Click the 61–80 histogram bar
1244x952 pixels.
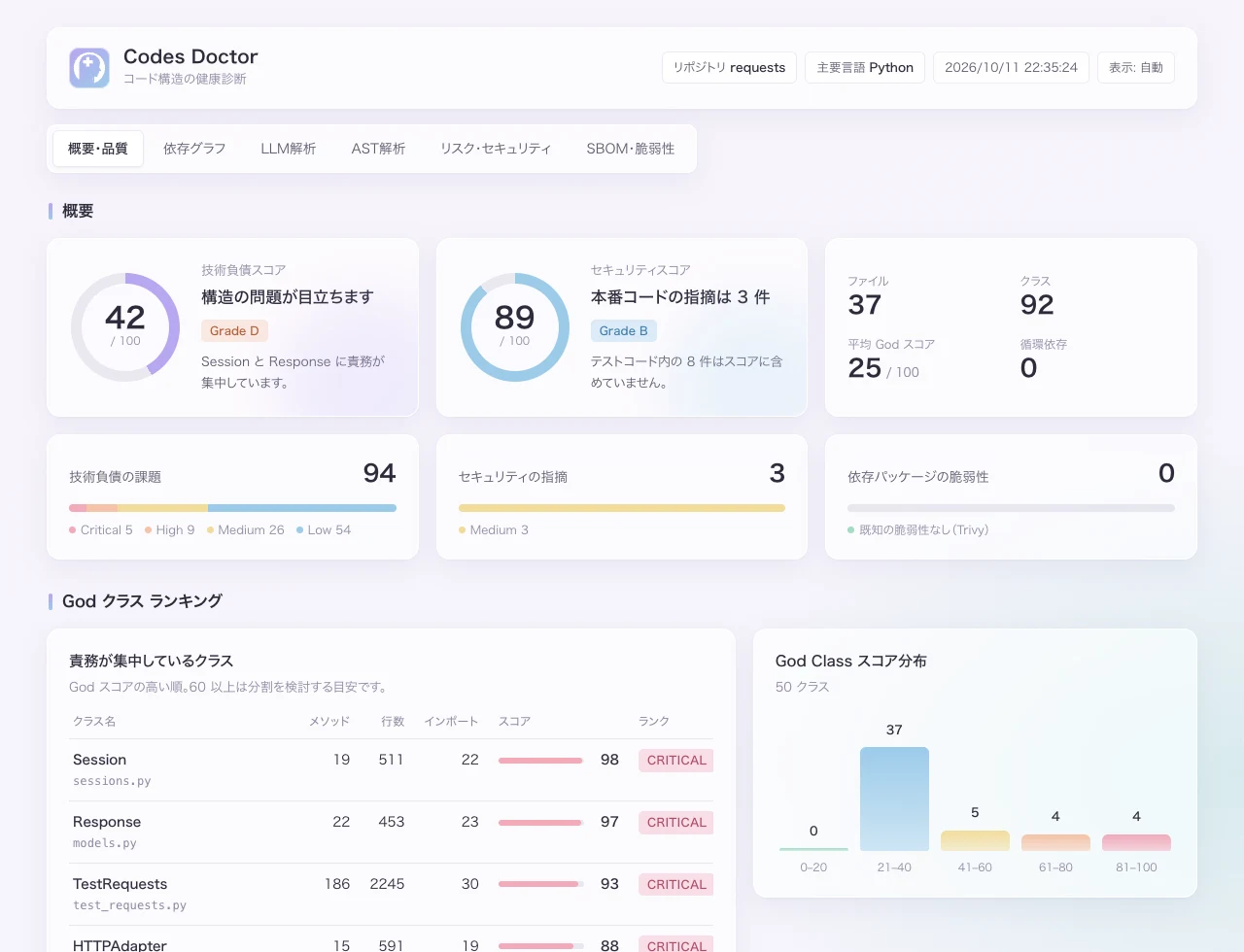[1055, 842]
